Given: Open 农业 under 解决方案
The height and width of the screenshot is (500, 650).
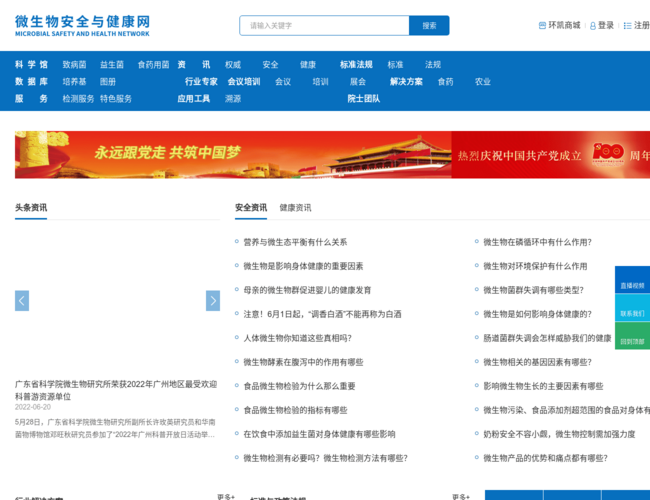Looking at the screenshot, I should (x=483, y=82).
